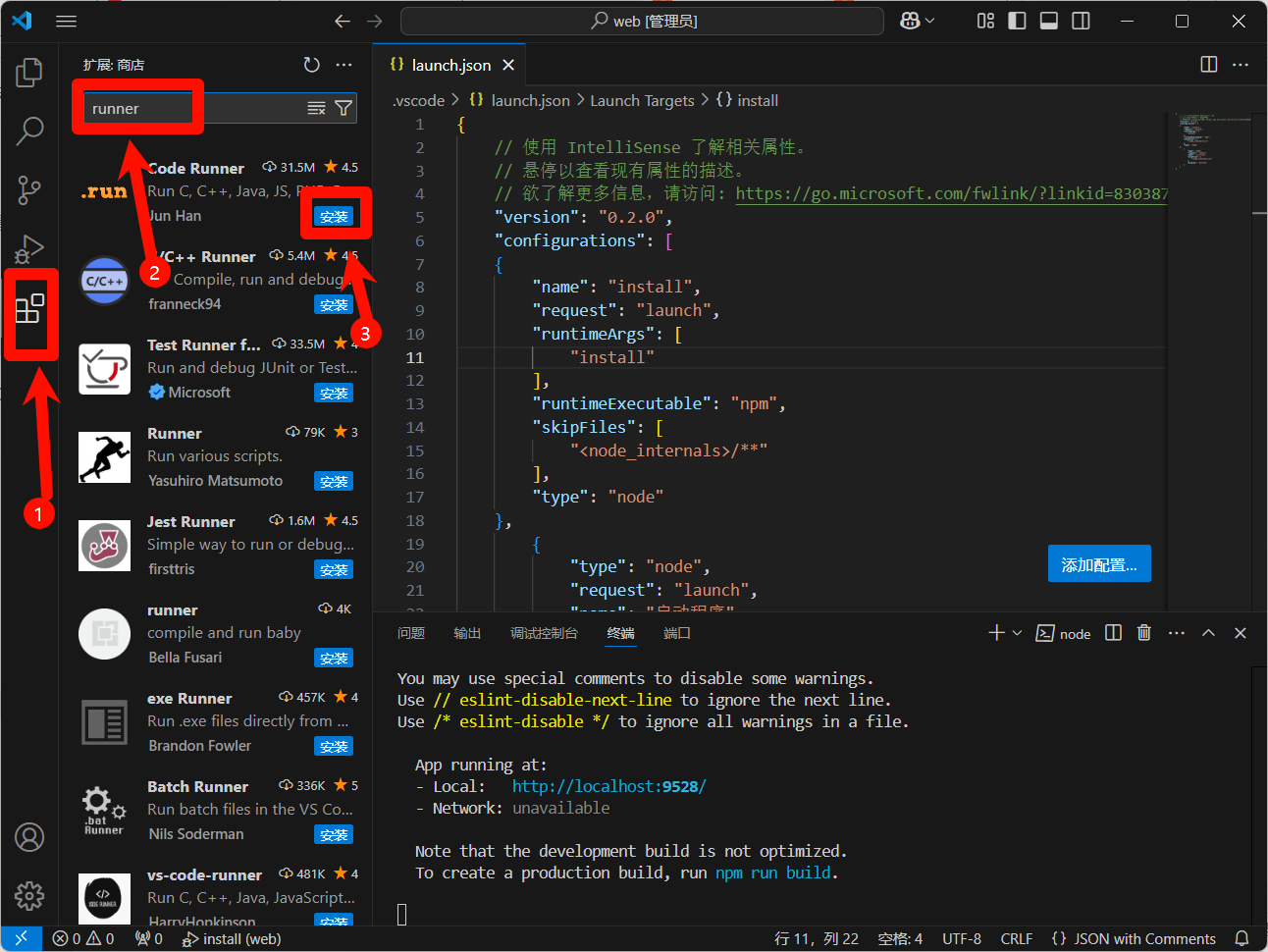Toggle the bottom panel visibility
Image resolution: width=1268 pixels, height=952 pixels.
pyautogui.click(x=1049, y=21)
